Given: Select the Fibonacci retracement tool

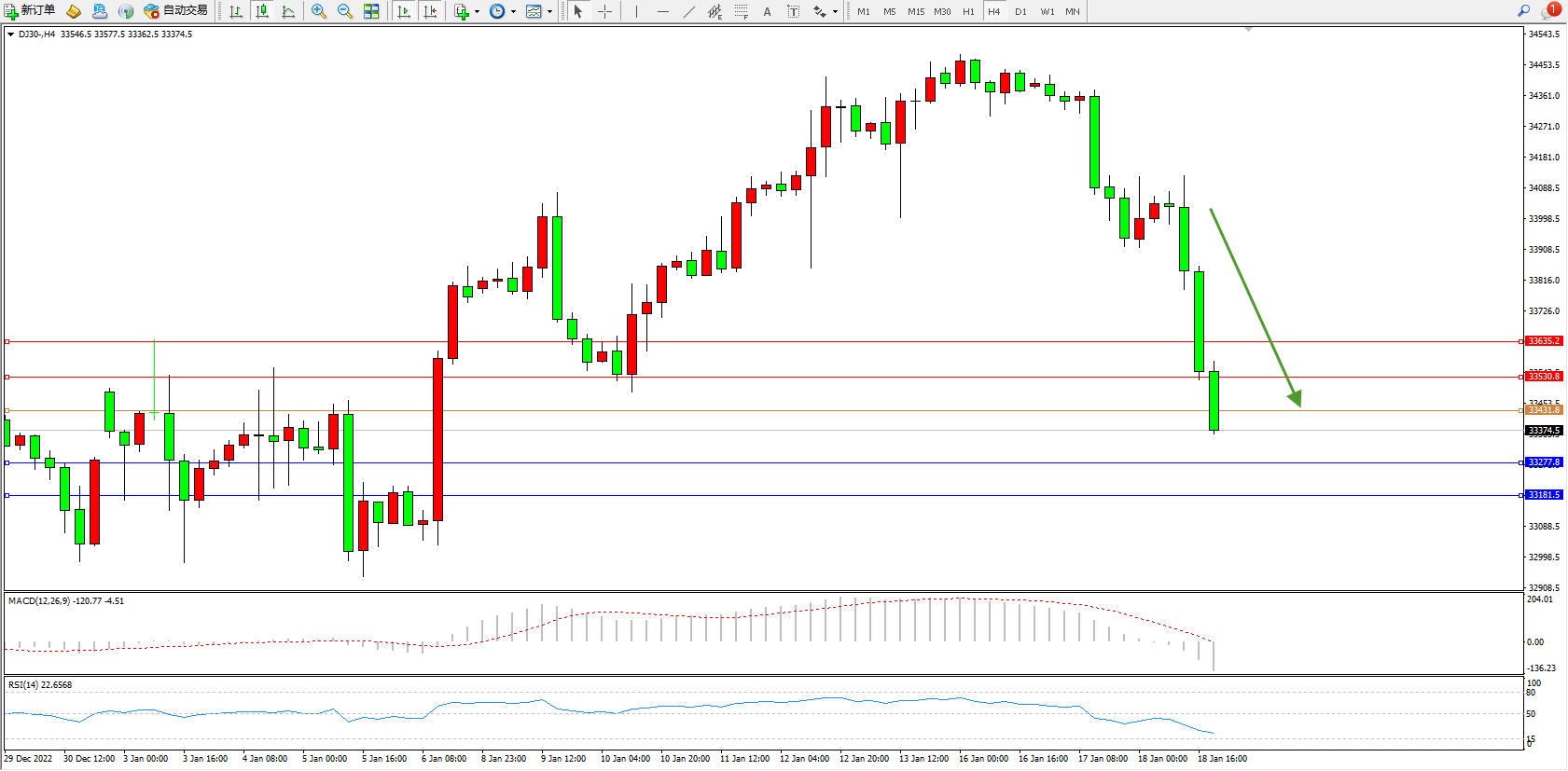Looking at the screenshot, I should [x=741, y=11].
